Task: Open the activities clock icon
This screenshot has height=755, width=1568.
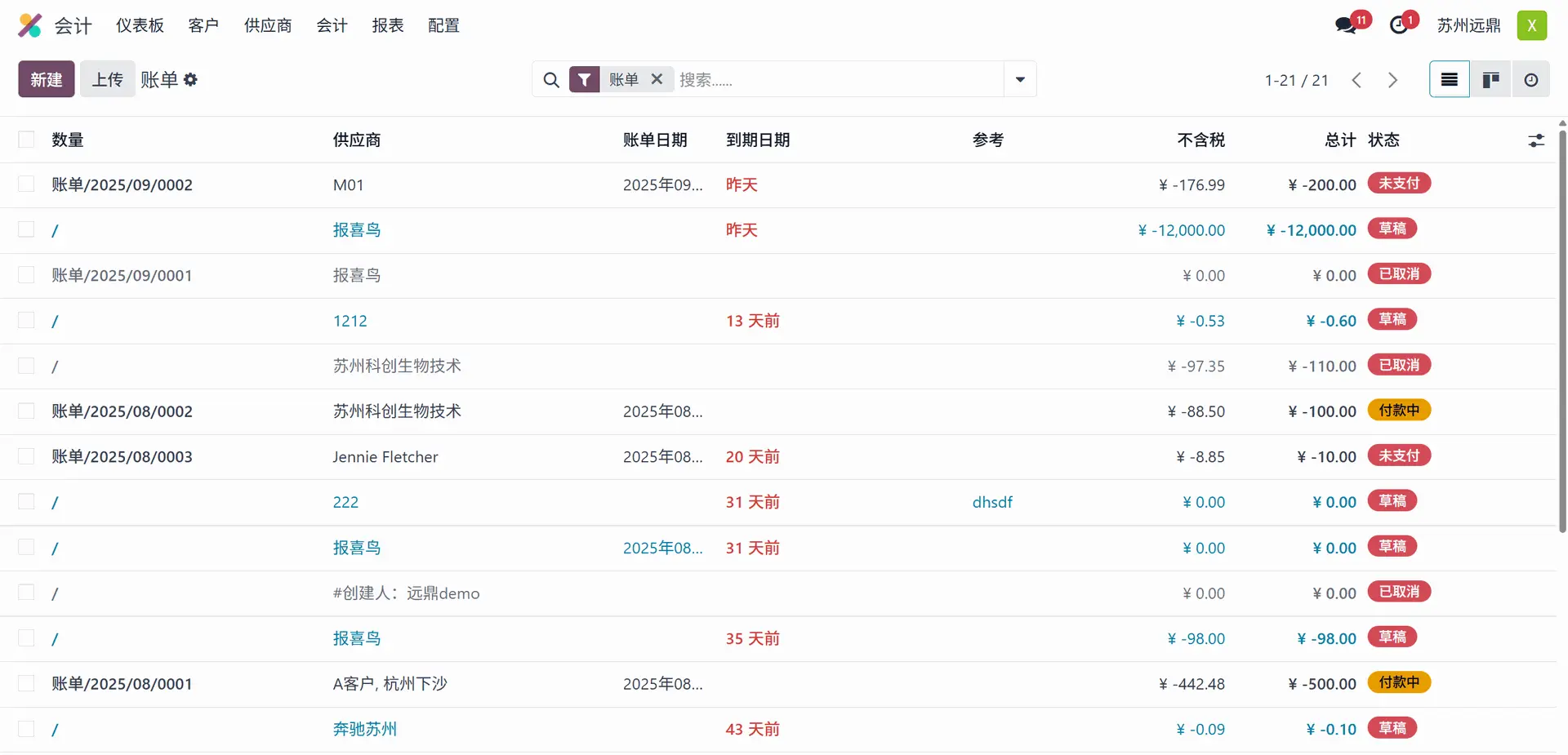Action: [1399, 25]
